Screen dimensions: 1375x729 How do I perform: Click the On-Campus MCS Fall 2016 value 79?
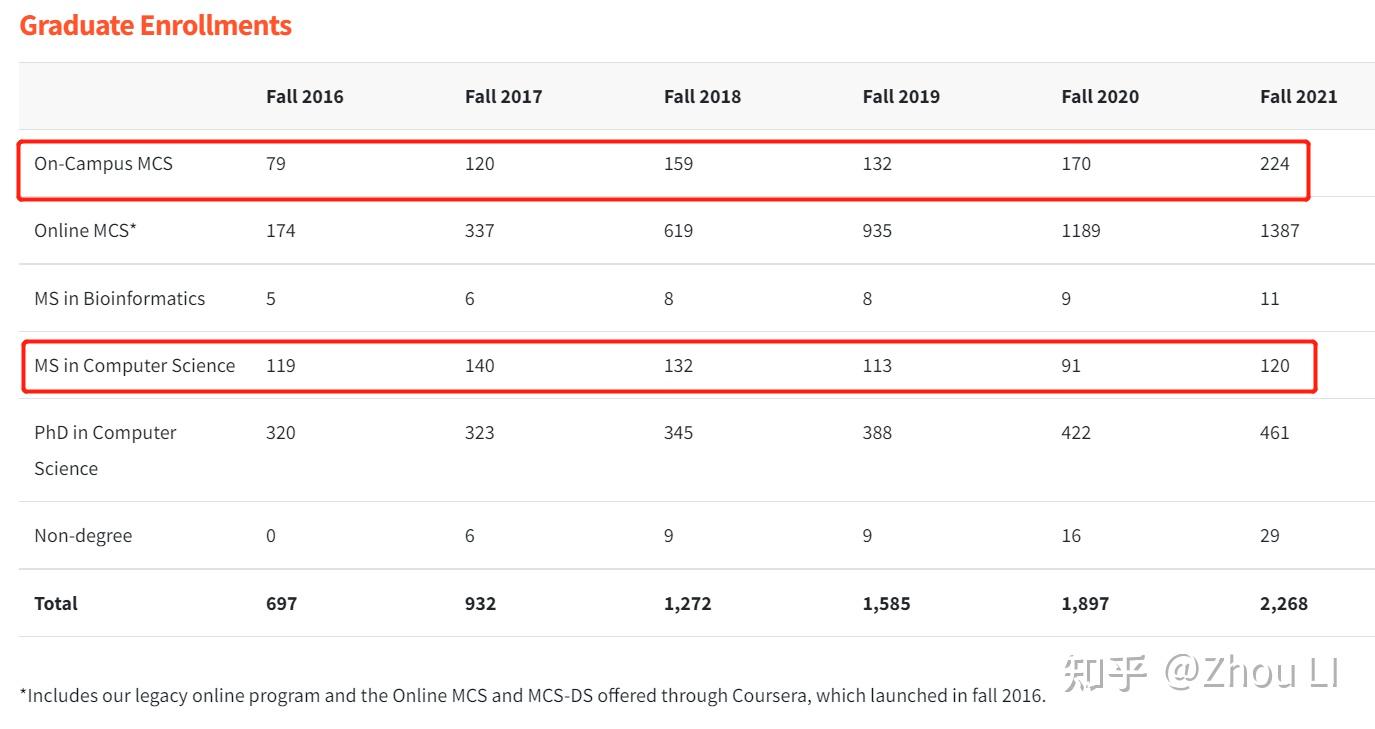pos(275,163)
